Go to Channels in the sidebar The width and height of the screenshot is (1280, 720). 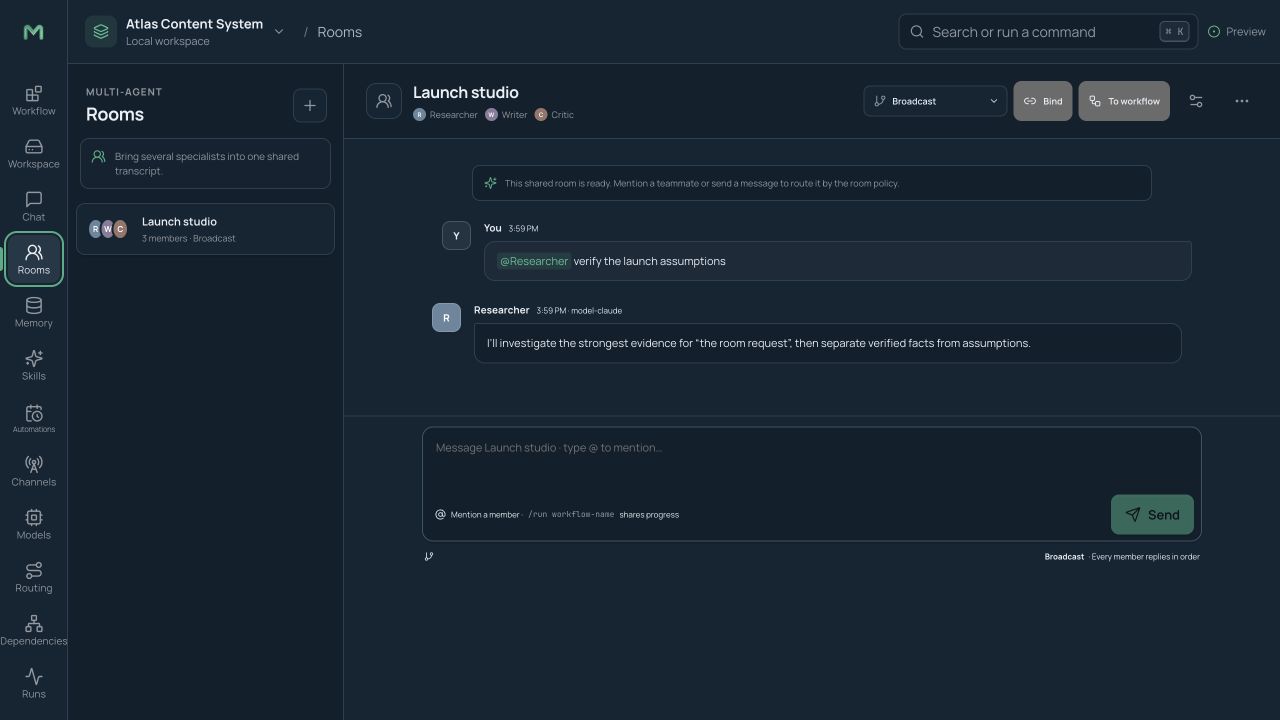coord(33,471)
